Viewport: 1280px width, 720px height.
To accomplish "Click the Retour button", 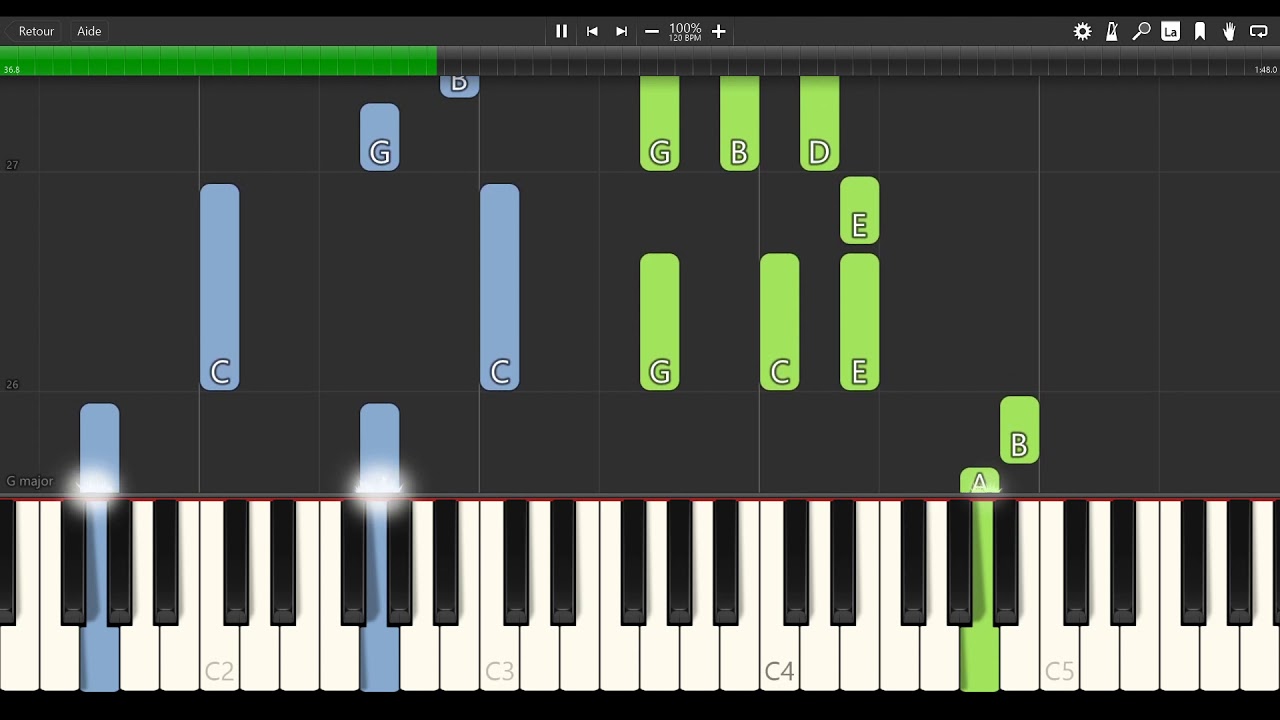I will [36, 31].
